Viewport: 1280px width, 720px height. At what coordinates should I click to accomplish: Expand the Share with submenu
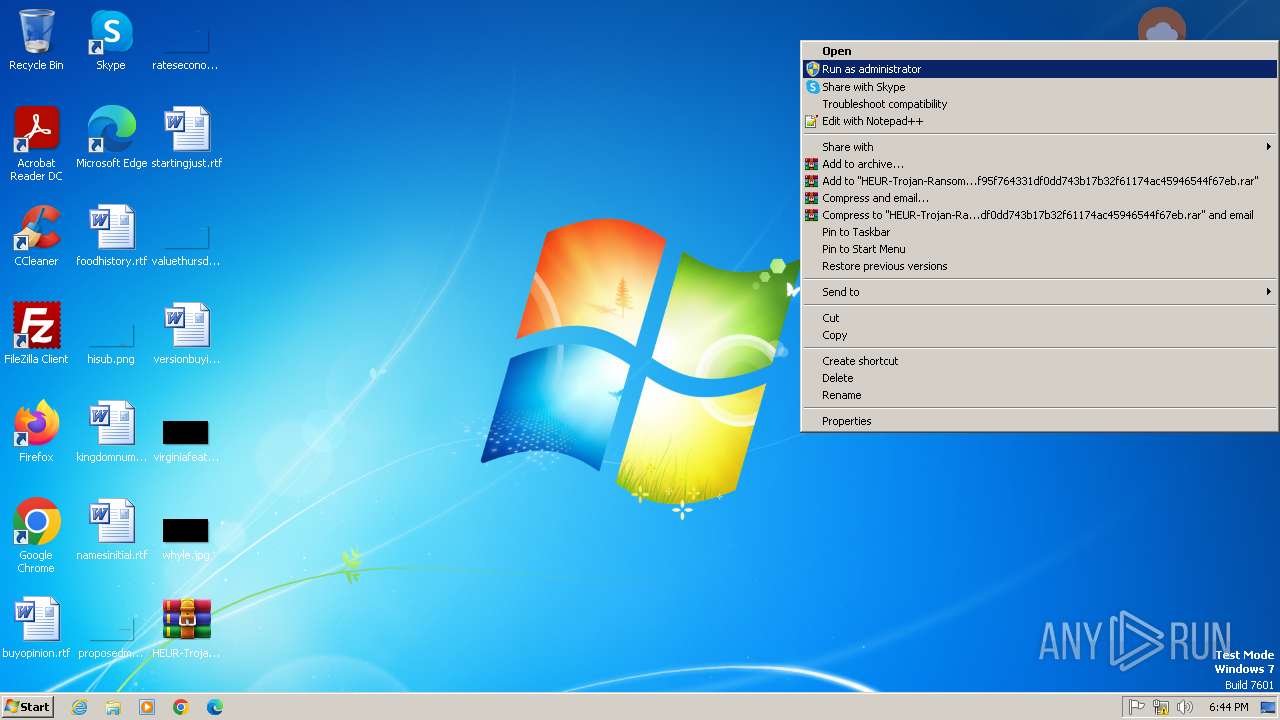(1040, 147)
